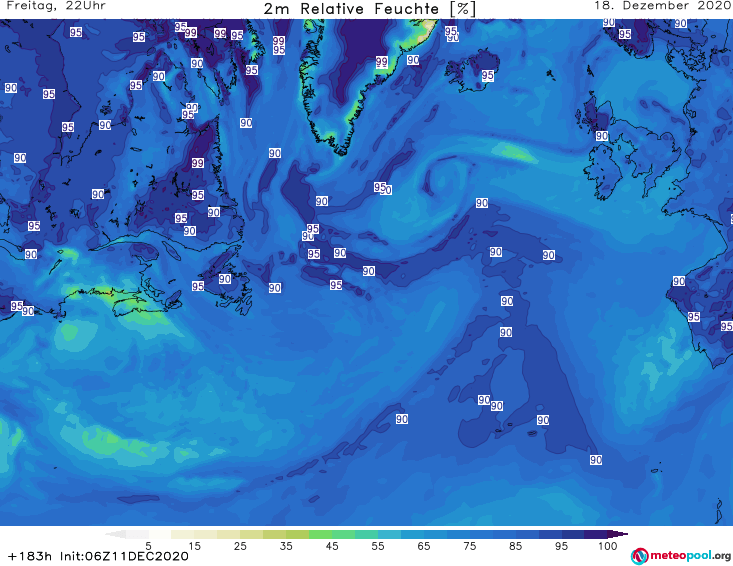
Task: Click the "+183h" forecast hour text
Action: [30, 556]
